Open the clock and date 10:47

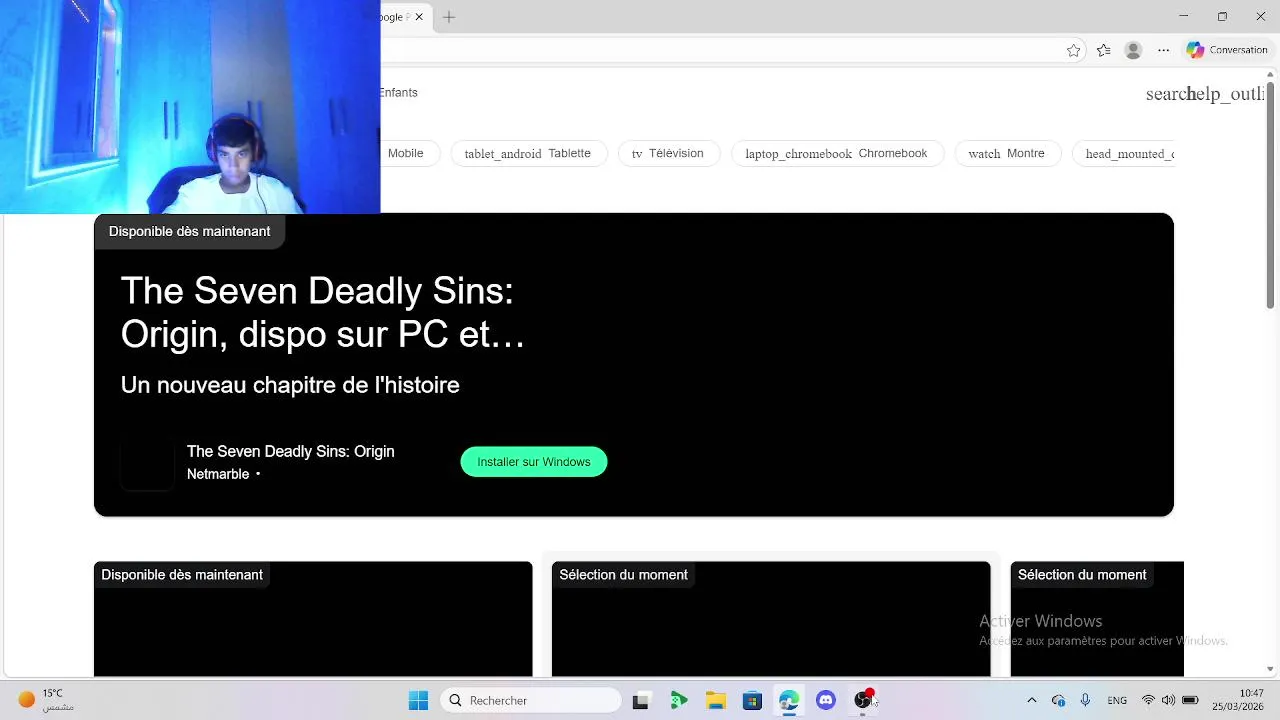point(1239,700)
